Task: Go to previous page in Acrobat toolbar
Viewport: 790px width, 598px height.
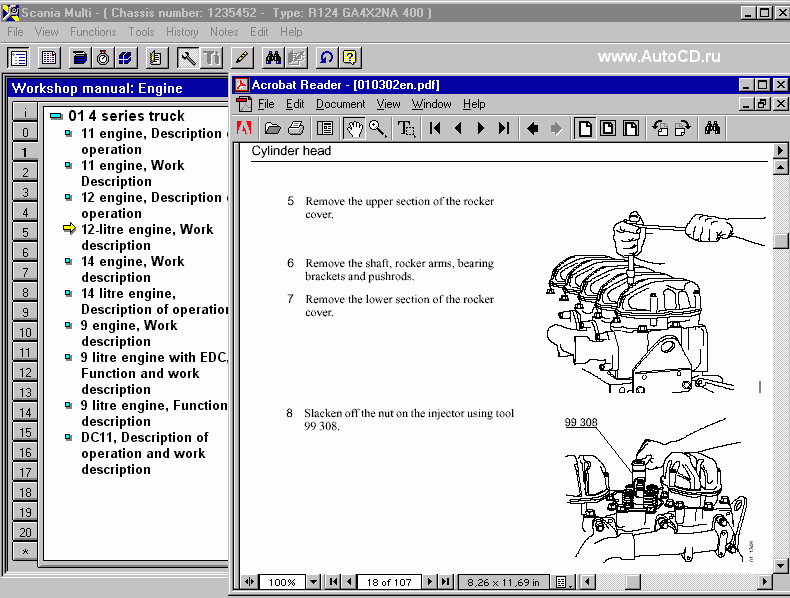Action: pos(458,128)
